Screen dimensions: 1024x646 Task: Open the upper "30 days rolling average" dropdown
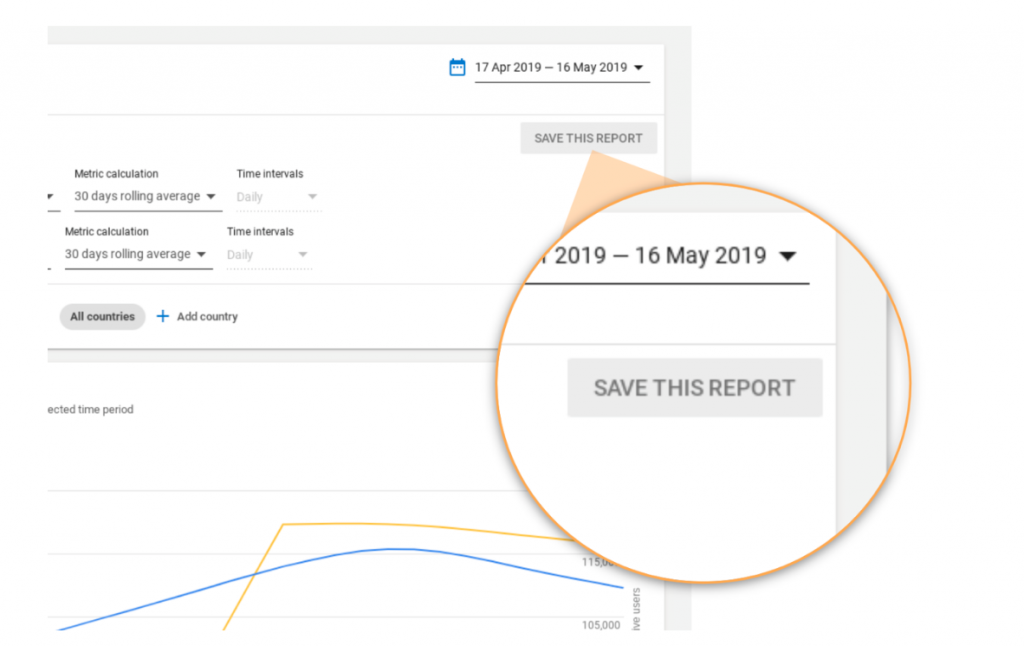point(138,196)
